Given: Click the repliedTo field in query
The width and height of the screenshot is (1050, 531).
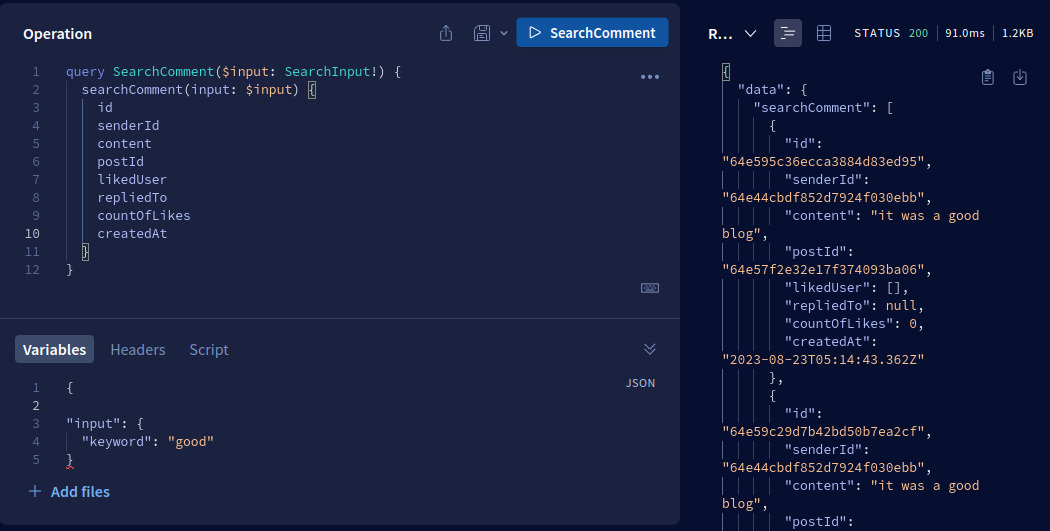Looking at the screenshot, I should point(132,198).
